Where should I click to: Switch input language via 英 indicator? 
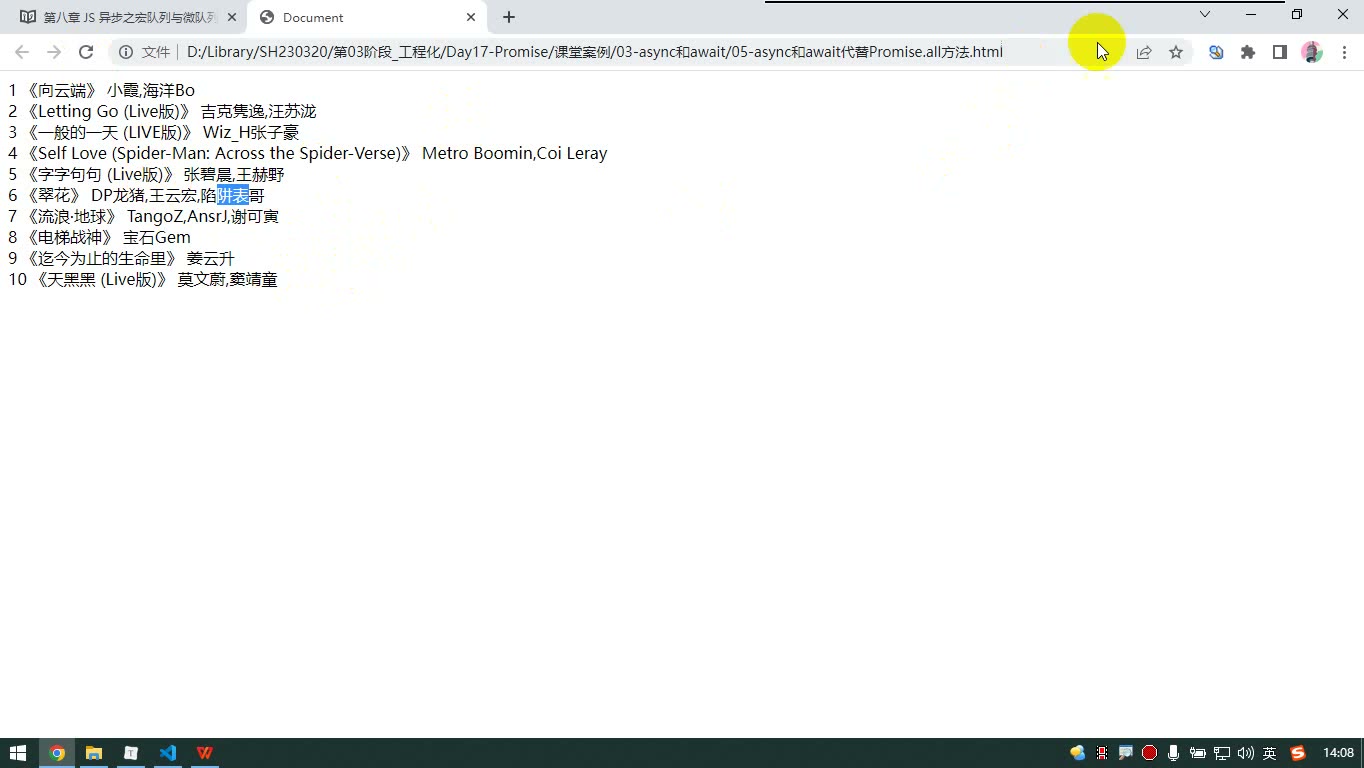(x=1269, y=753)
